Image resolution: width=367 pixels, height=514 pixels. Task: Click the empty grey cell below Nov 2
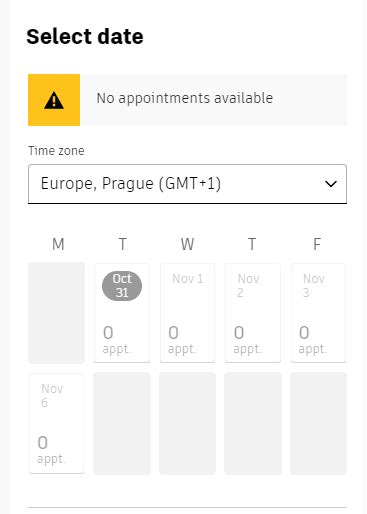[253, 423]
